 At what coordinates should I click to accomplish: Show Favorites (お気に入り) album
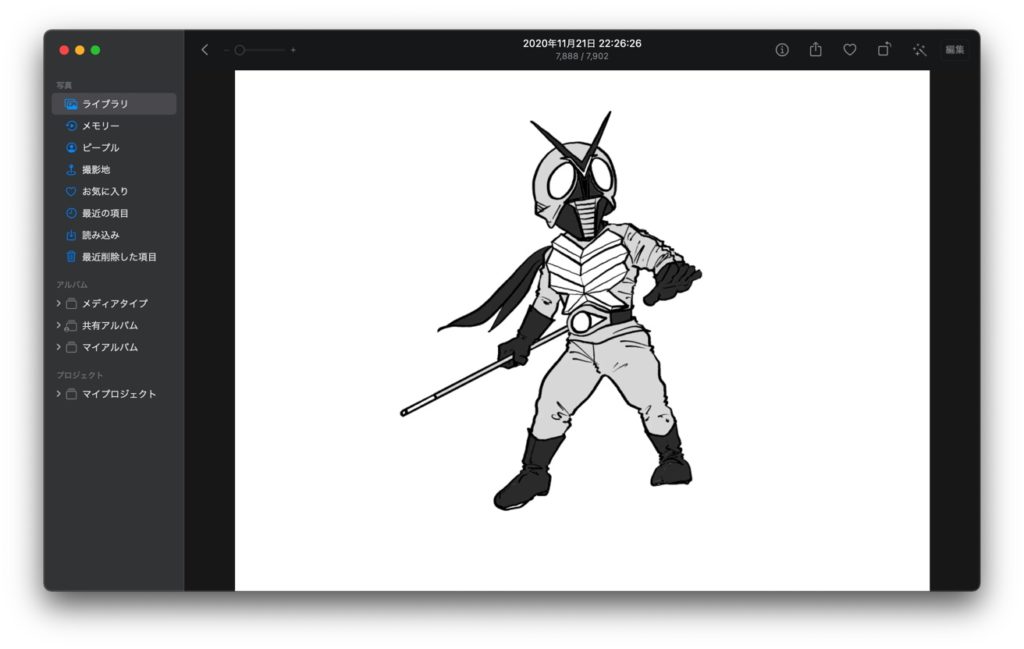click(114, 191)
